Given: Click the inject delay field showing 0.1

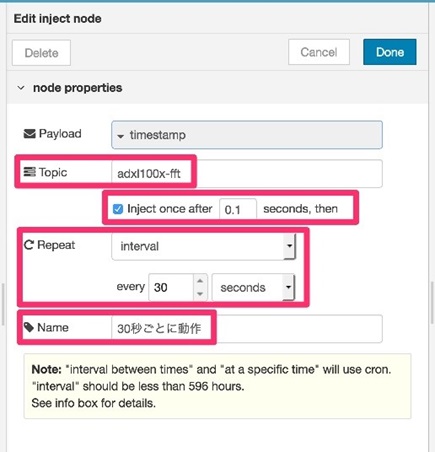Looking at the screenshot, I should [238, 209].
